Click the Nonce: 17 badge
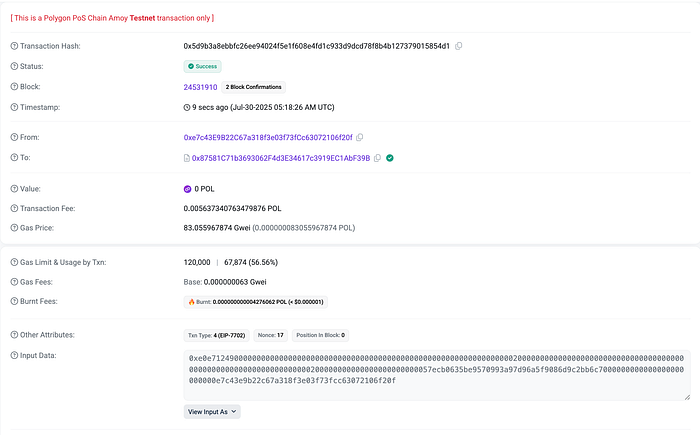The image size is (700, 435). point(271,335)
